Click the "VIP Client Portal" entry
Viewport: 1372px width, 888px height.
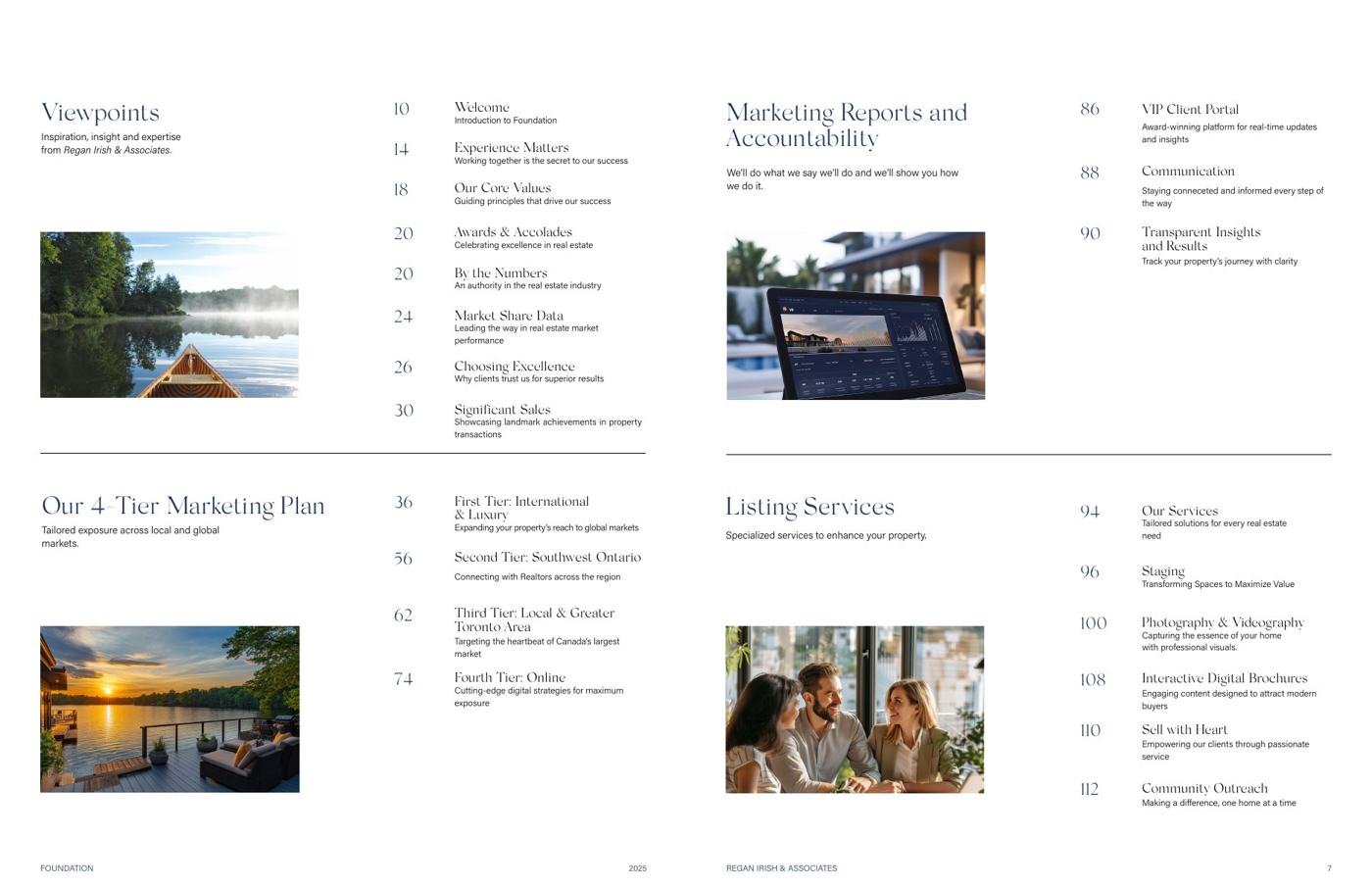1190,109
